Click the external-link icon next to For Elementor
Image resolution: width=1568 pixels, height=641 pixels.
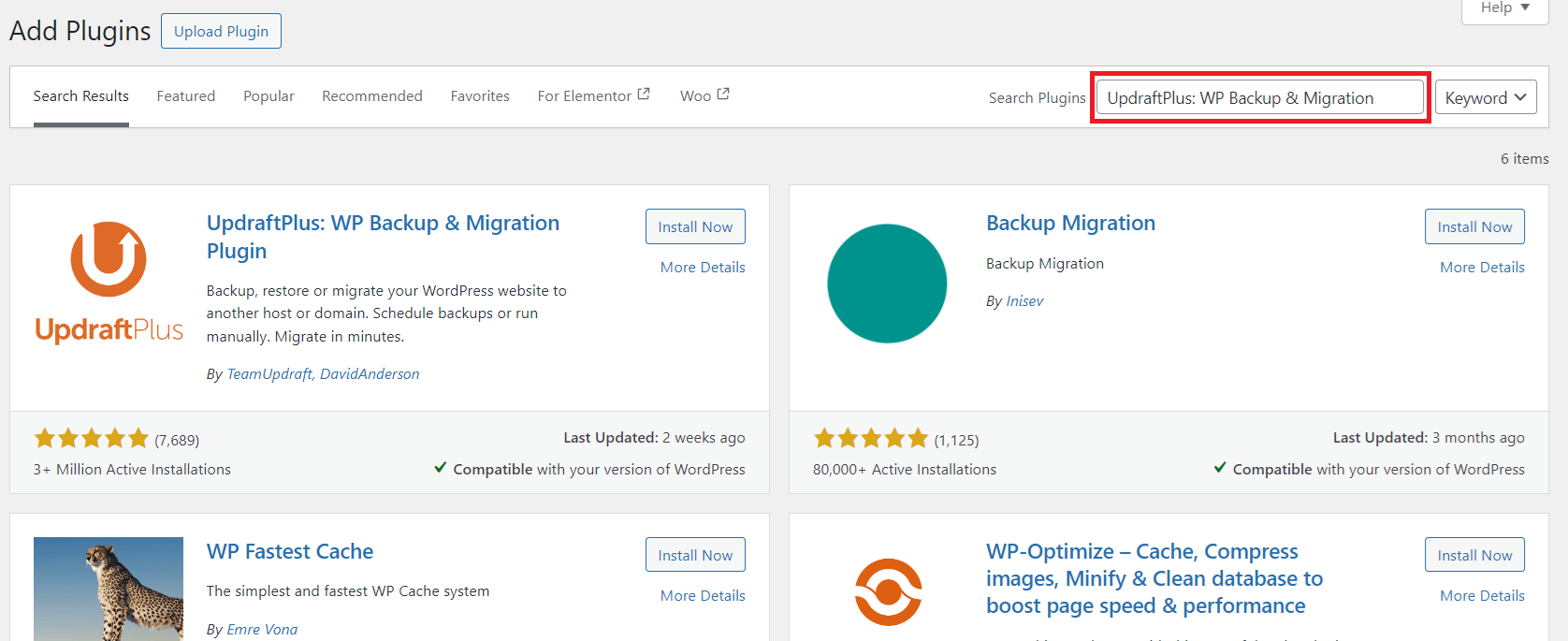coord(644,95)
